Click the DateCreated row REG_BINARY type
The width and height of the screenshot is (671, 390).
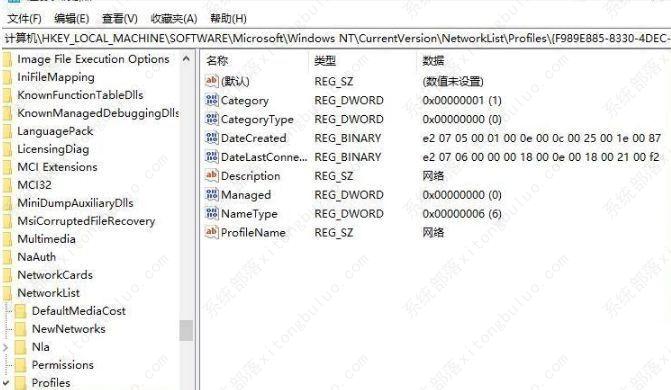point(347,138)
